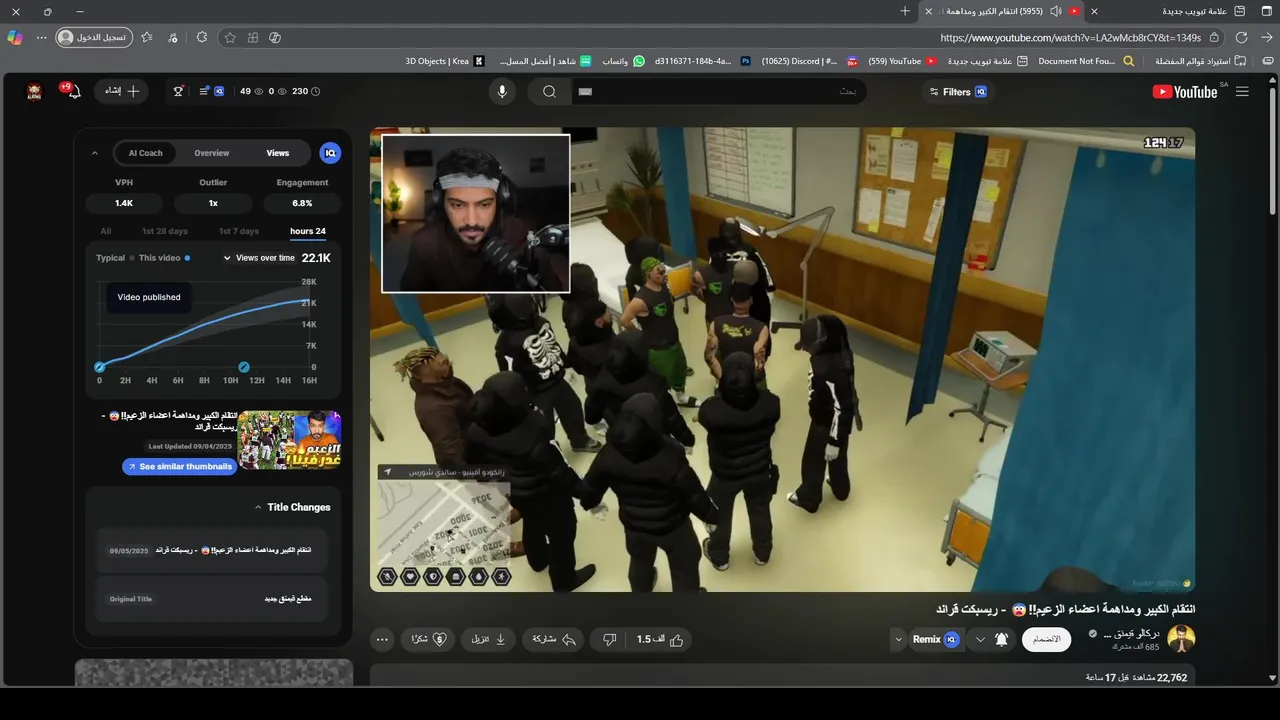Select the Views tab
The width and height of the screenshot is (1280, 720).
tap(278, 153)
